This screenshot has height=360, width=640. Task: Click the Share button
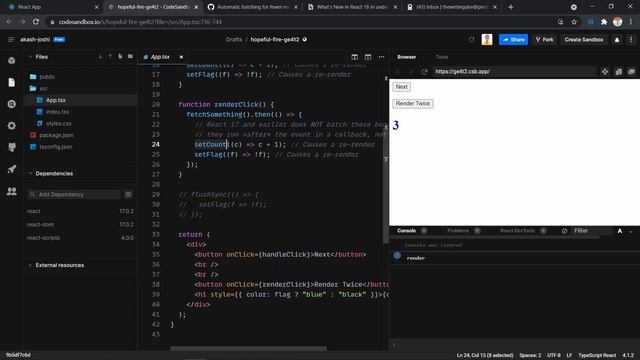pos(513,40)
